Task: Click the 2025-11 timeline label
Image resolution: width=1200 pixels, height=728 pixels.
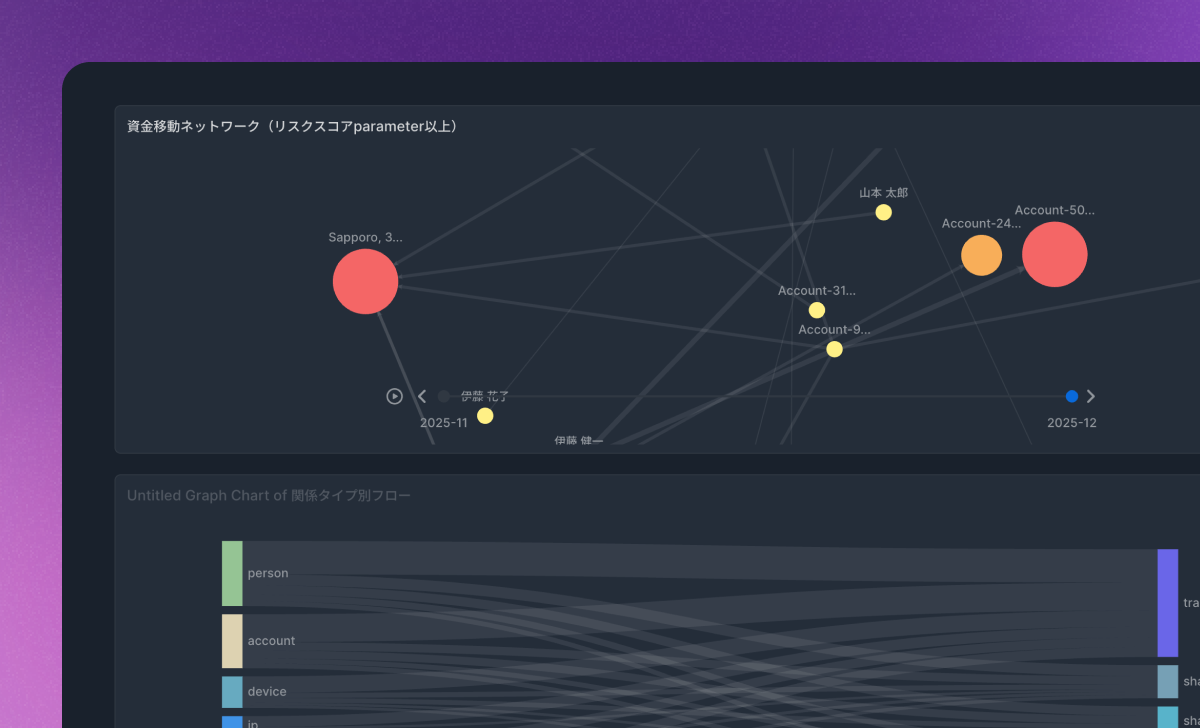Action: pos(443,422)
